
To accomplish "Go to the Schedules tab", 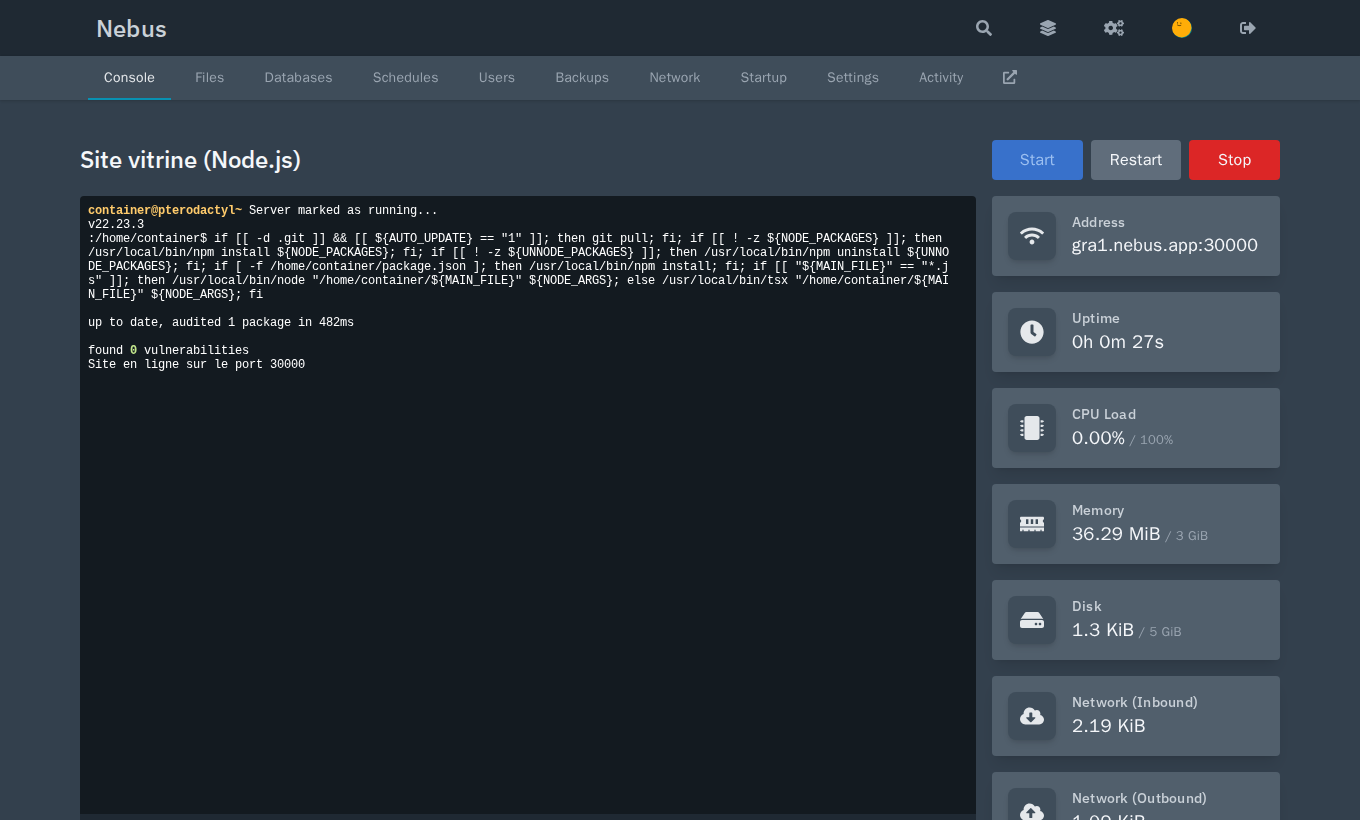I will click(x=406, y=78).
